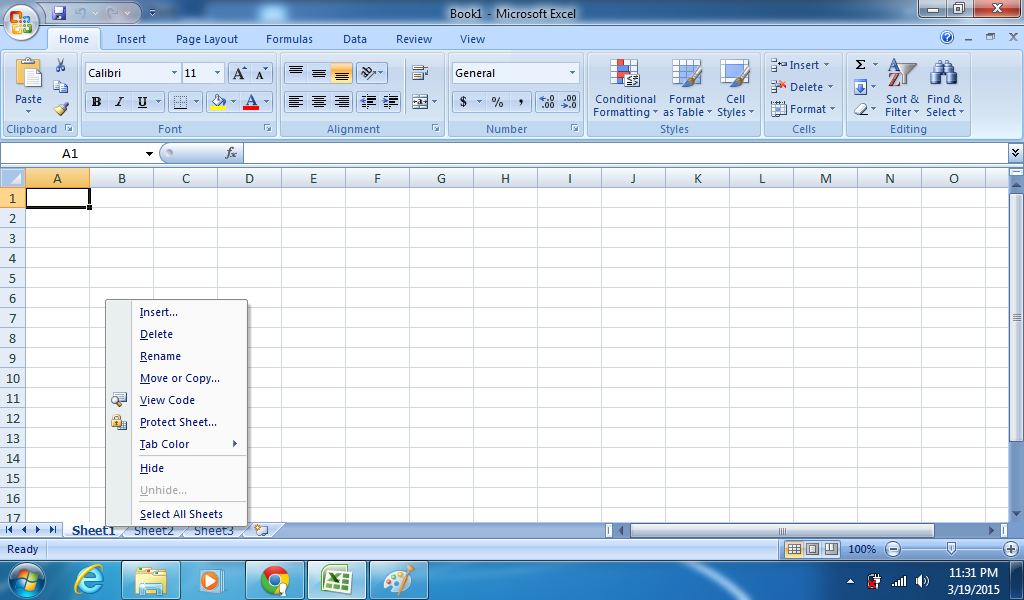This screenshot has height=600, width=1024.
Task: Expand the formula bar
Action: click(x=1015, y=153)
